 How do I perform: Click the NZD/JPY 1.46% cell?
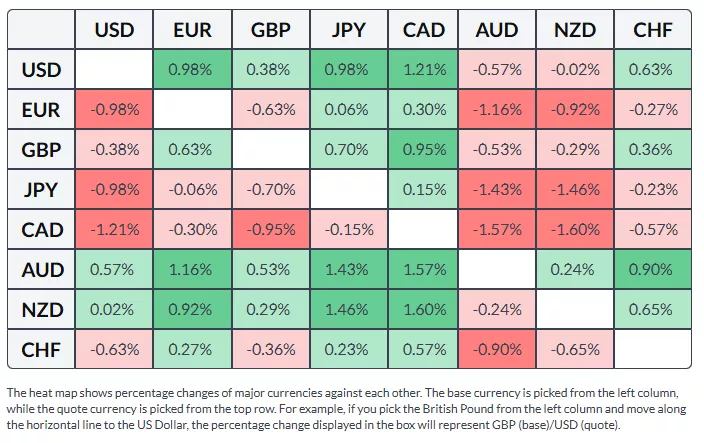tap(348, 310)
